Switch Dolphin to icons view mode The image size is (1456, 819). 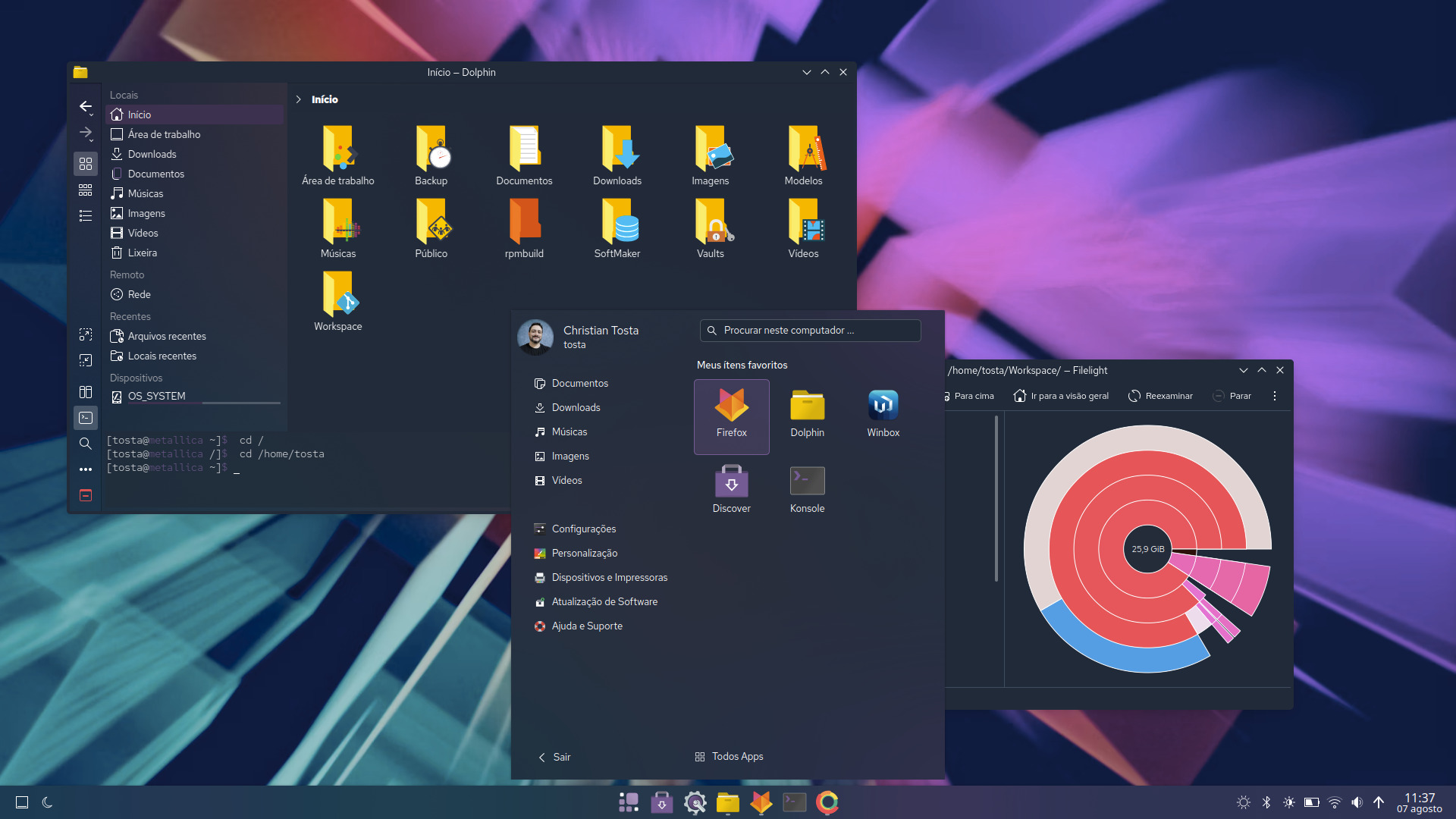[x=86, y=164]
